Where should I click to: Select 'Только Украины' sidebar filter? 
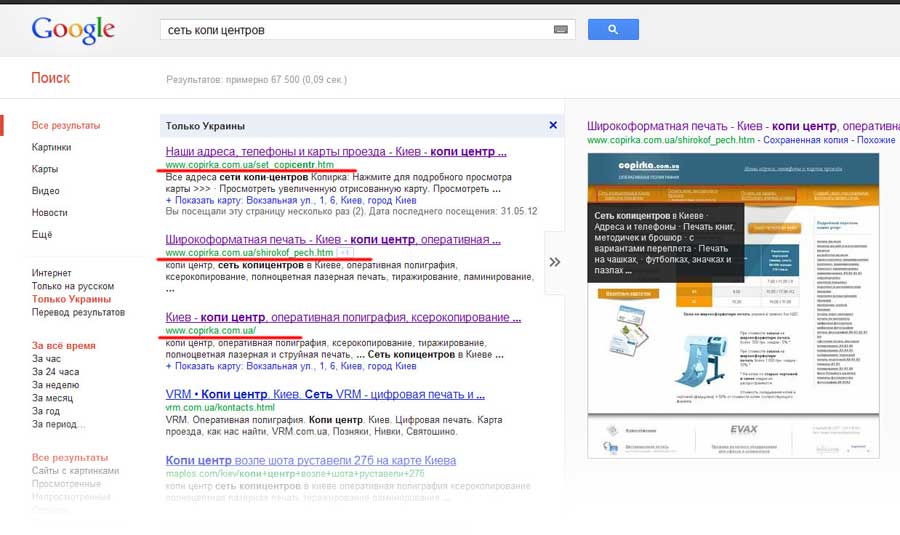[x=71, y=299]
